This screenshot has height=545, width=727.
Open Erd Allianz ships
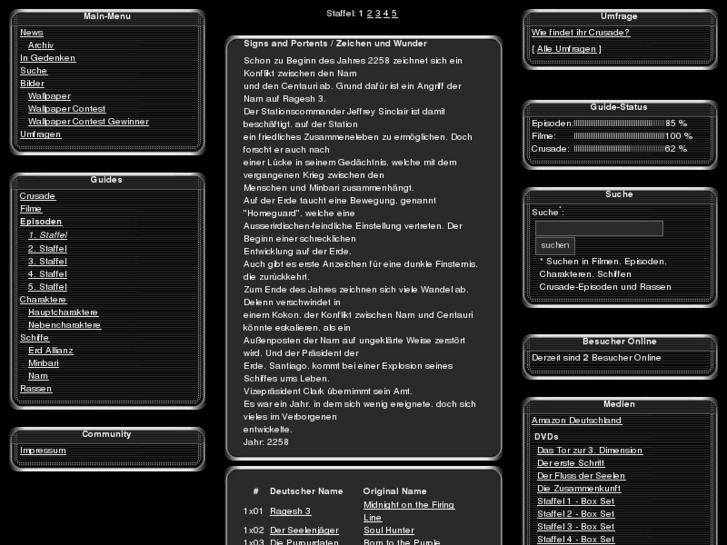(51, 351)
